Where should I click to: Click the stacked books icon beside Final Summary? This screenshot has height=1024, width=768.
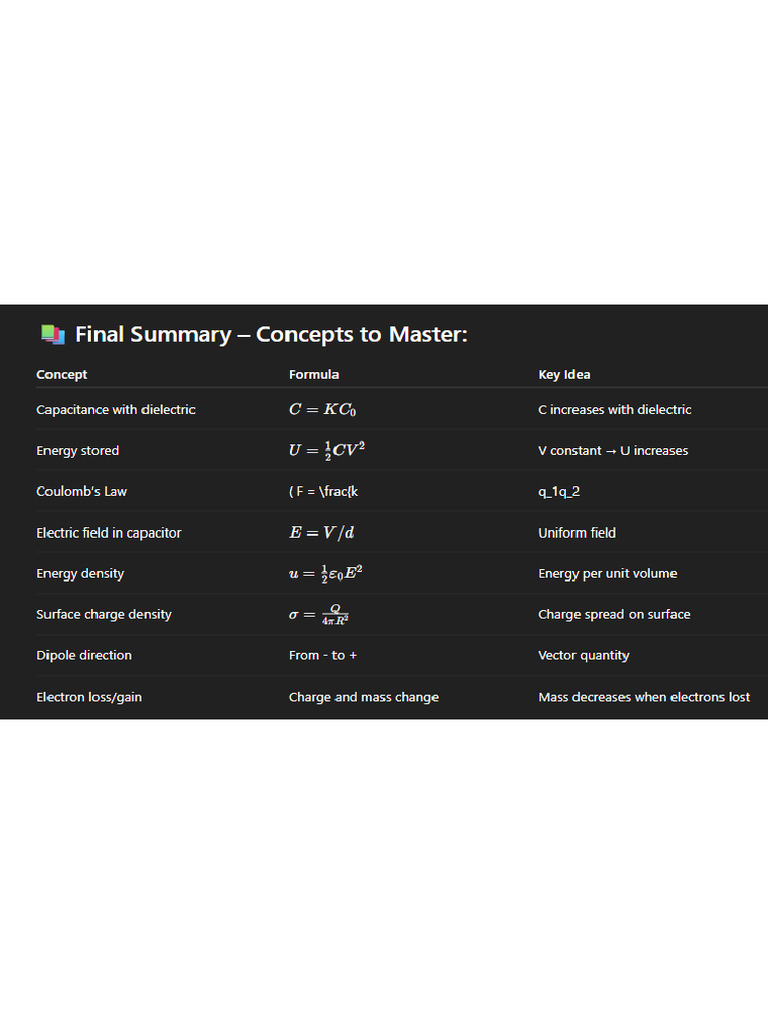52,334
